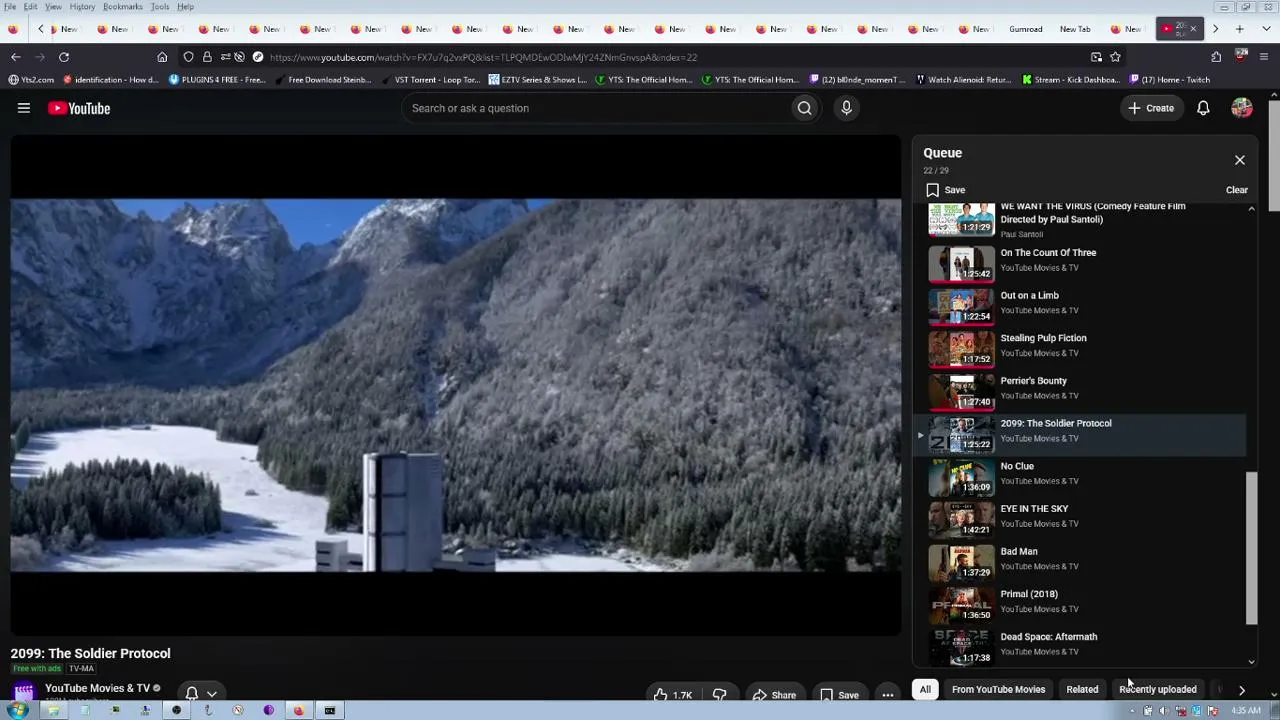Image resolution: width=1280 pixels, height=720 pixels.
Task: Switch to the Gumroad tab
Action: pos(1025,29)
